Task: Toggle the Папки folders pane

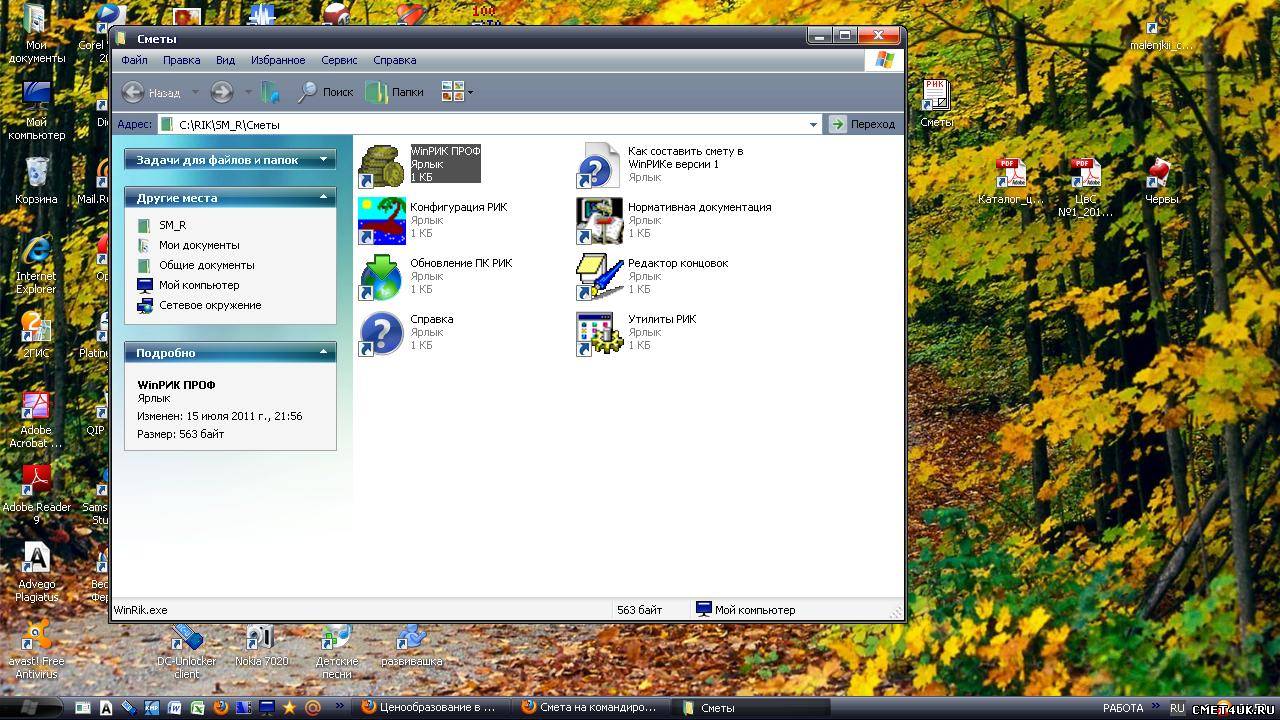Action: click(x=395, y=92)
